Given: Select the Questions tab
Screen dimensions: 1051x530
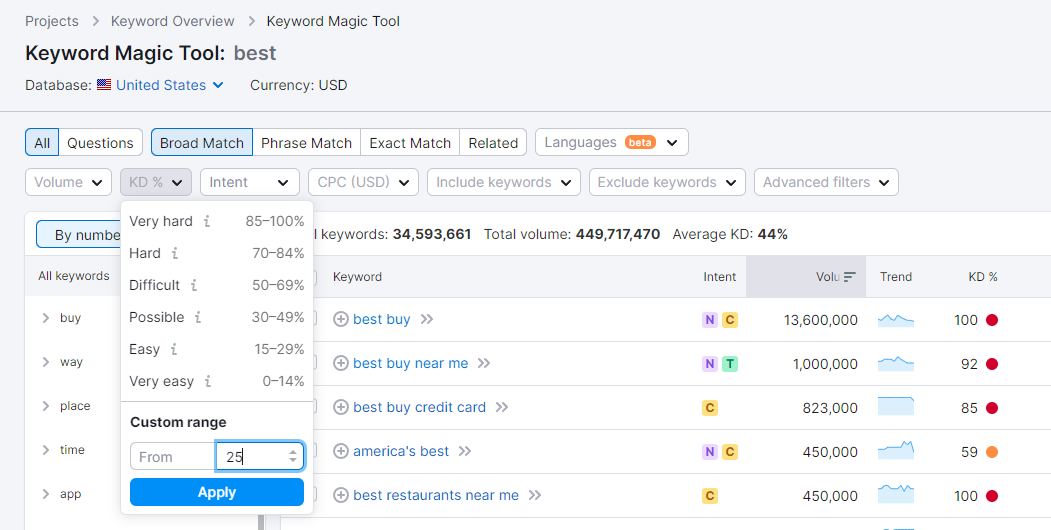Looking at the screenshot, I should 100,143.
